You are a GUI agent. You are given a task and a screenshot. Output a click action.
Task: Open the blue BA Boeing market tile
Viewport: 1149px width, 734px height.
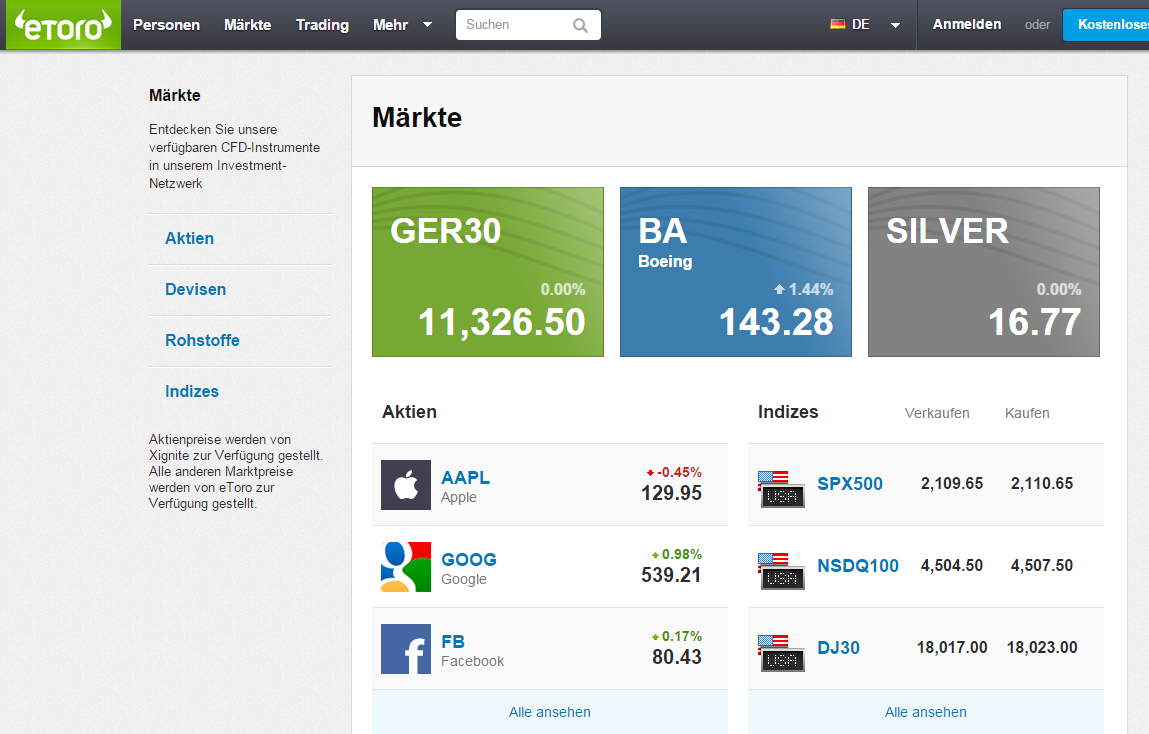coord(736,272)
